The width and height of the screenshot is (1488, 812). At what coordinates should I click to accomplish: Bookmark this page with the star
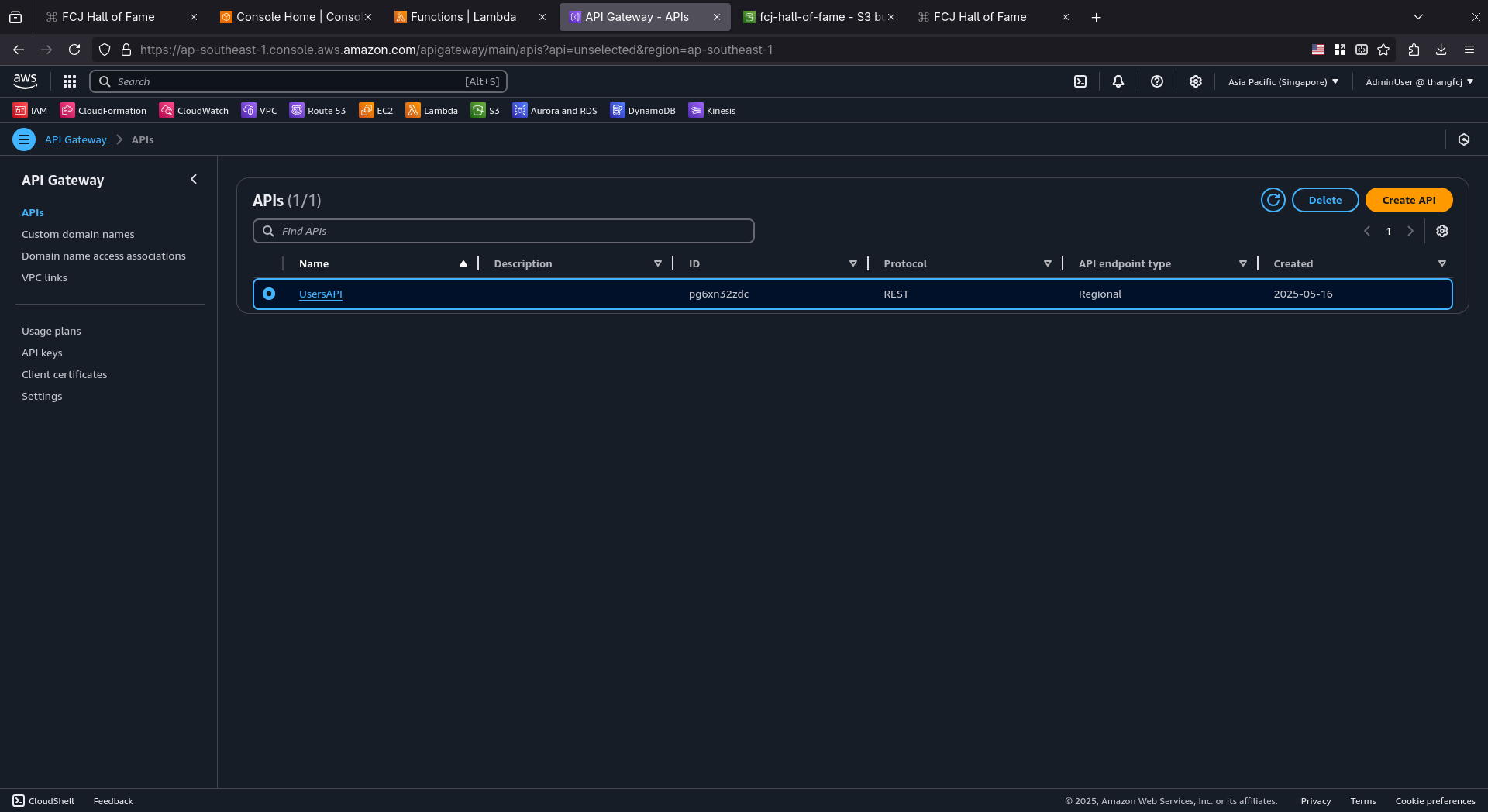point(1383,50)
